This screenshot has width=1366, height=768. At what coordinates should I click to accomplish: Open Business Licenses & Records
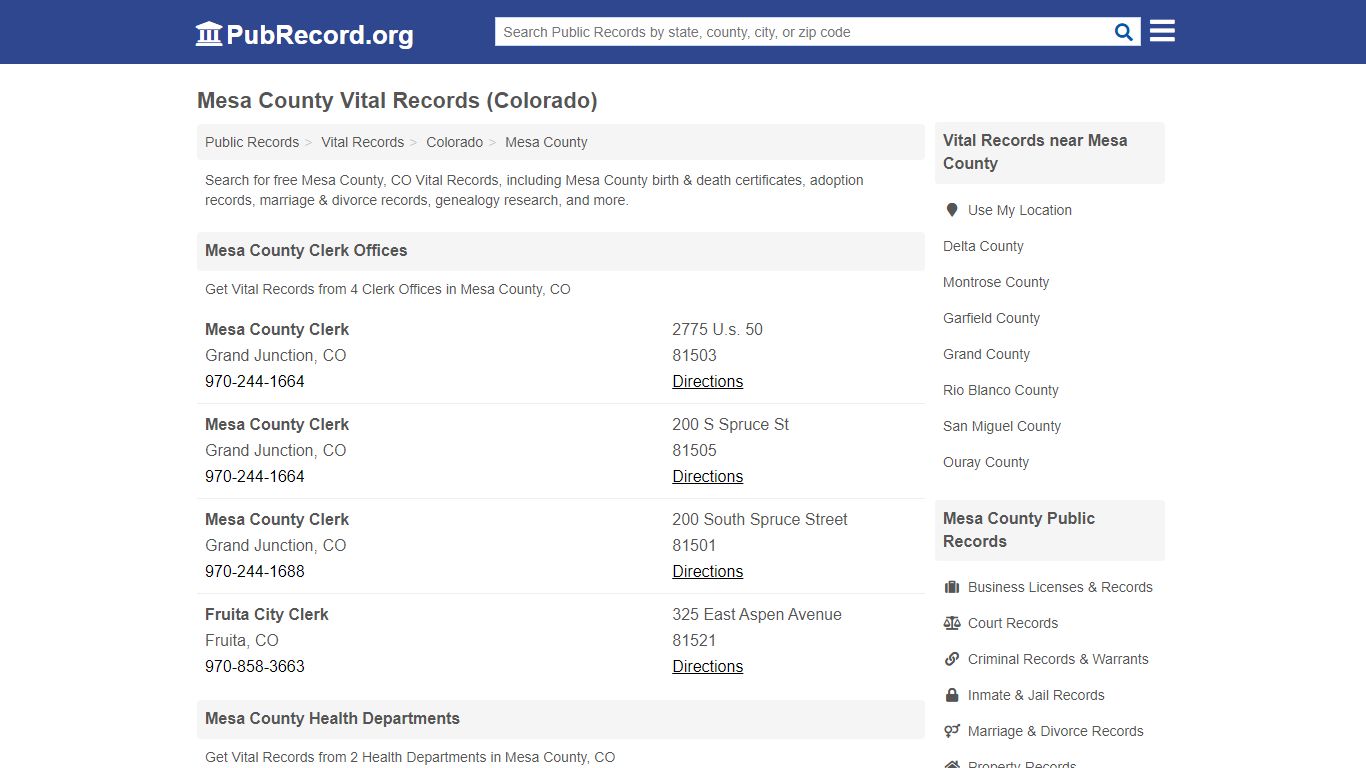pos(1060,587)
